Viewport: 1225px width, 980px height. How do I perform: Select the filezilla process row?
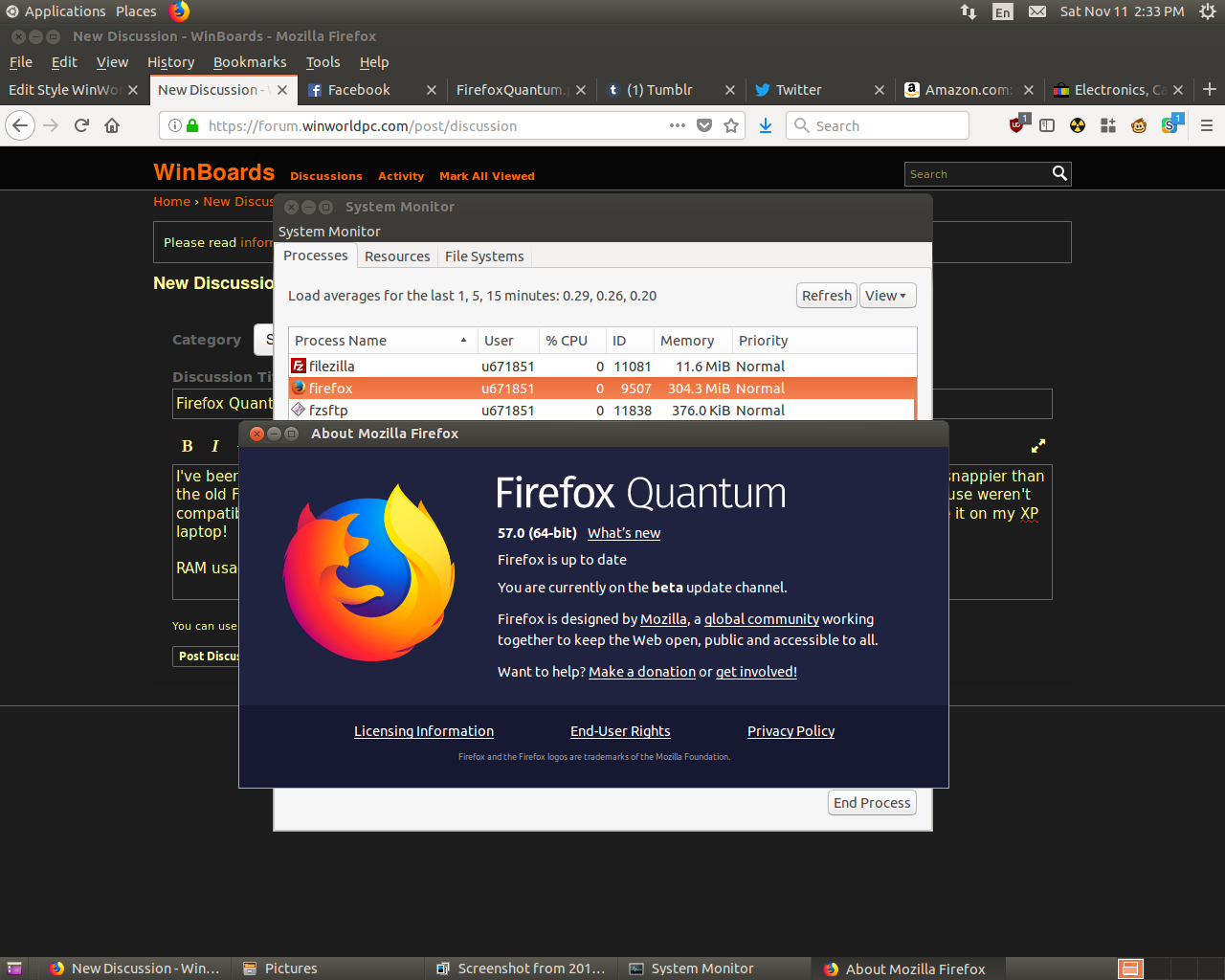(602, 367)
